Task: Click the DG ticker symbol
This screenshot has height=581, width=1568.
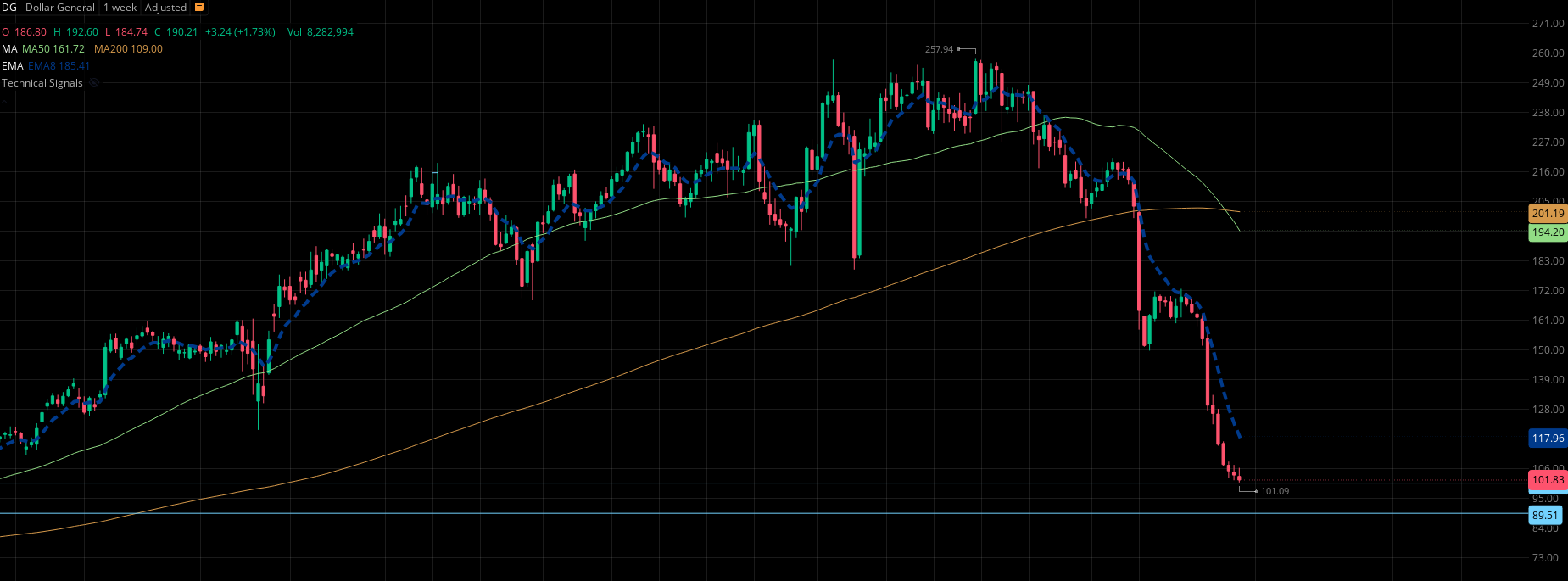Action: pos(9,8)
